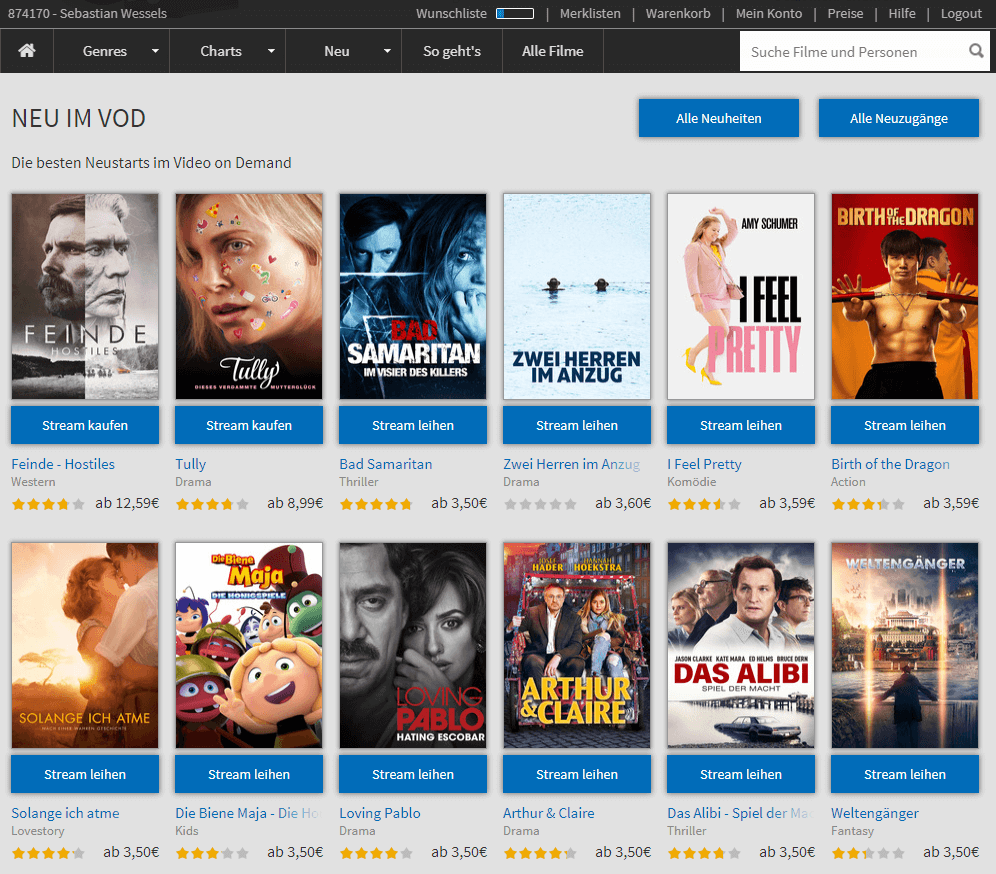The image size is (996, 874).
Task: Open the I Feel Pretty title link
Action: (704, 464)
